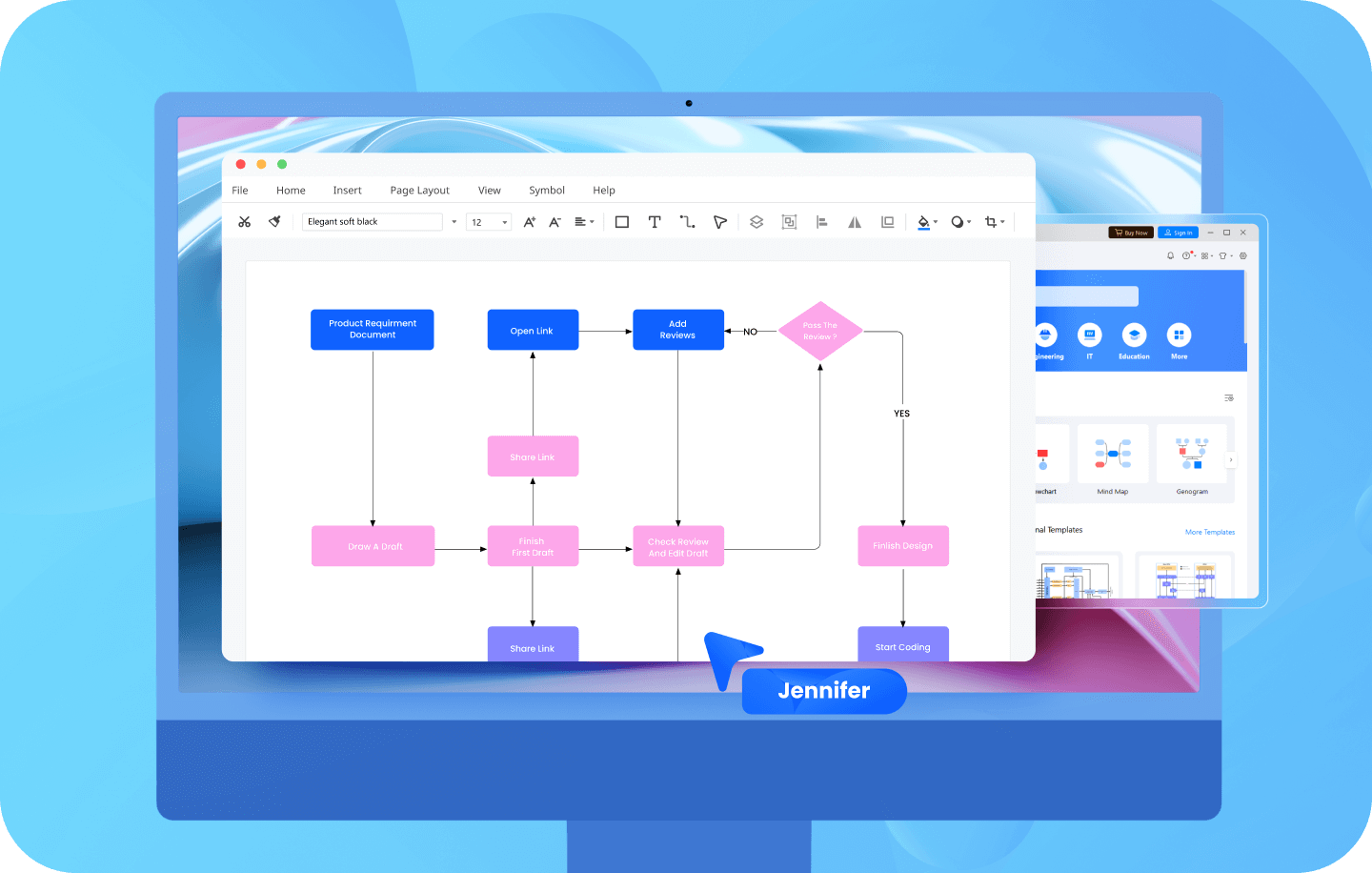Select the Text tool
The image size is (1372, 873).
tap(655, 222)
